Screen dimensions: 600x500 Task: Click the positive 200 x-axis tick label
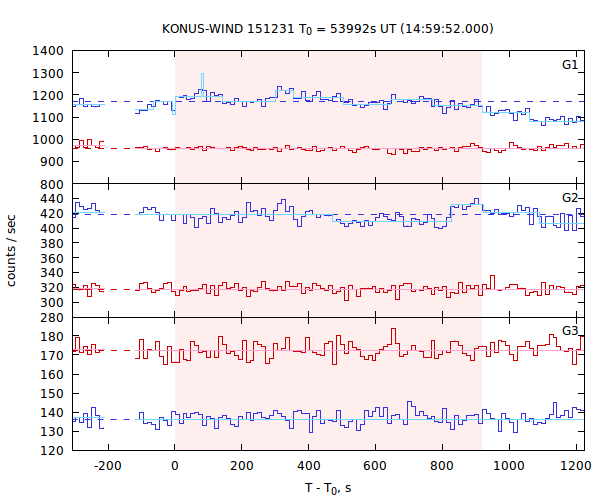point(241,466)
